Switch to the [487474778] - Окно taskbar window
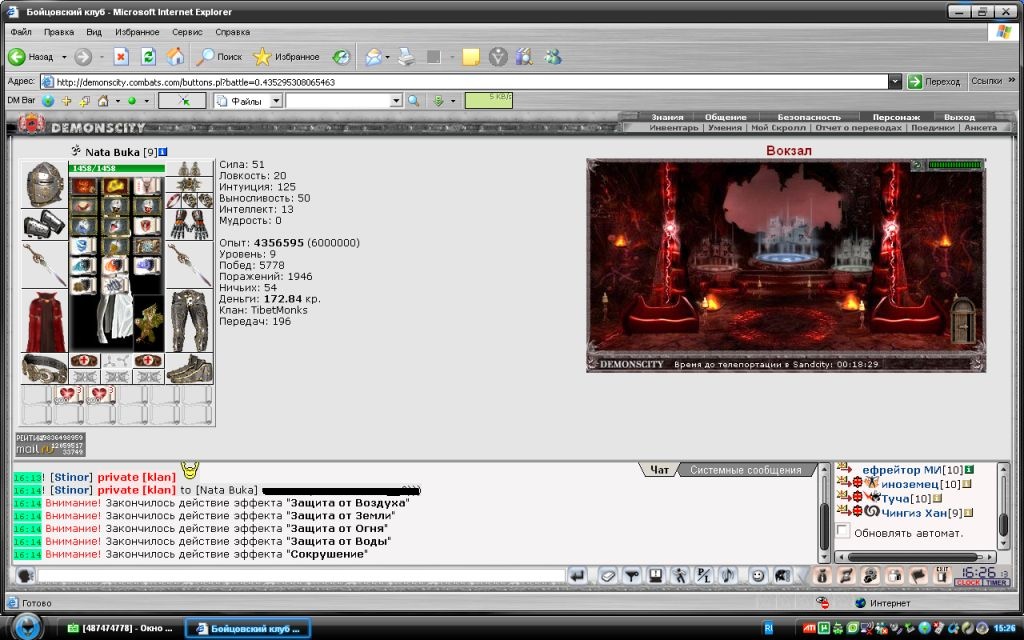 121,629
